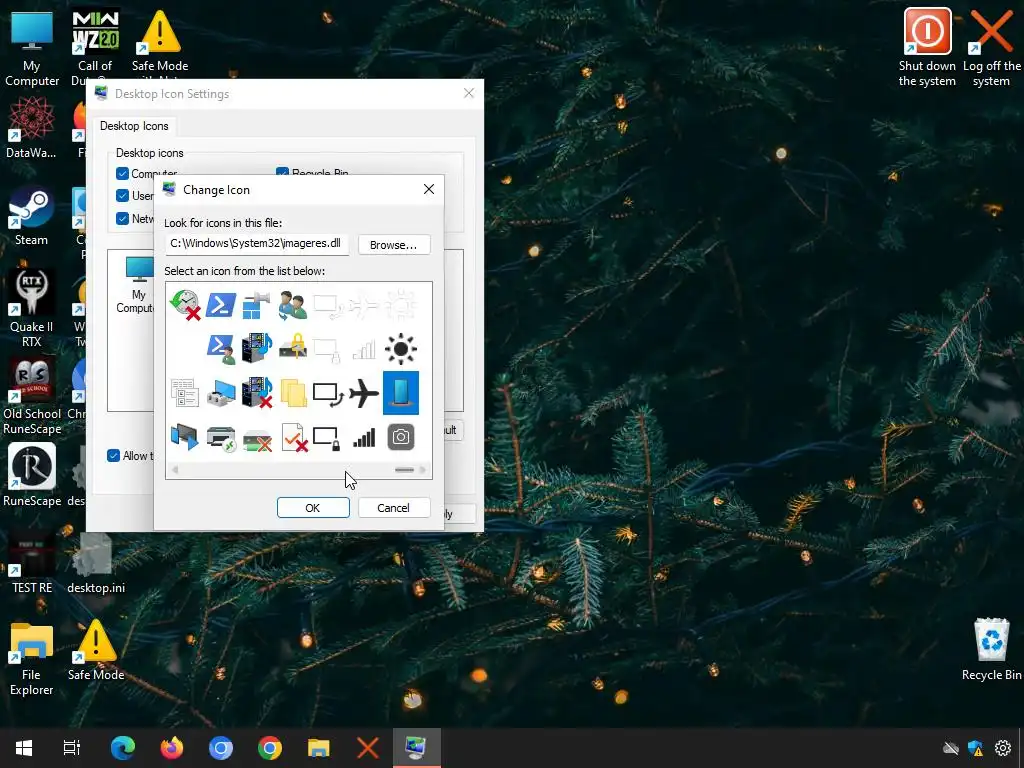Pick the remote printer icon
This screenshot has width=1024, height=768.
click(x=221, y=438)
